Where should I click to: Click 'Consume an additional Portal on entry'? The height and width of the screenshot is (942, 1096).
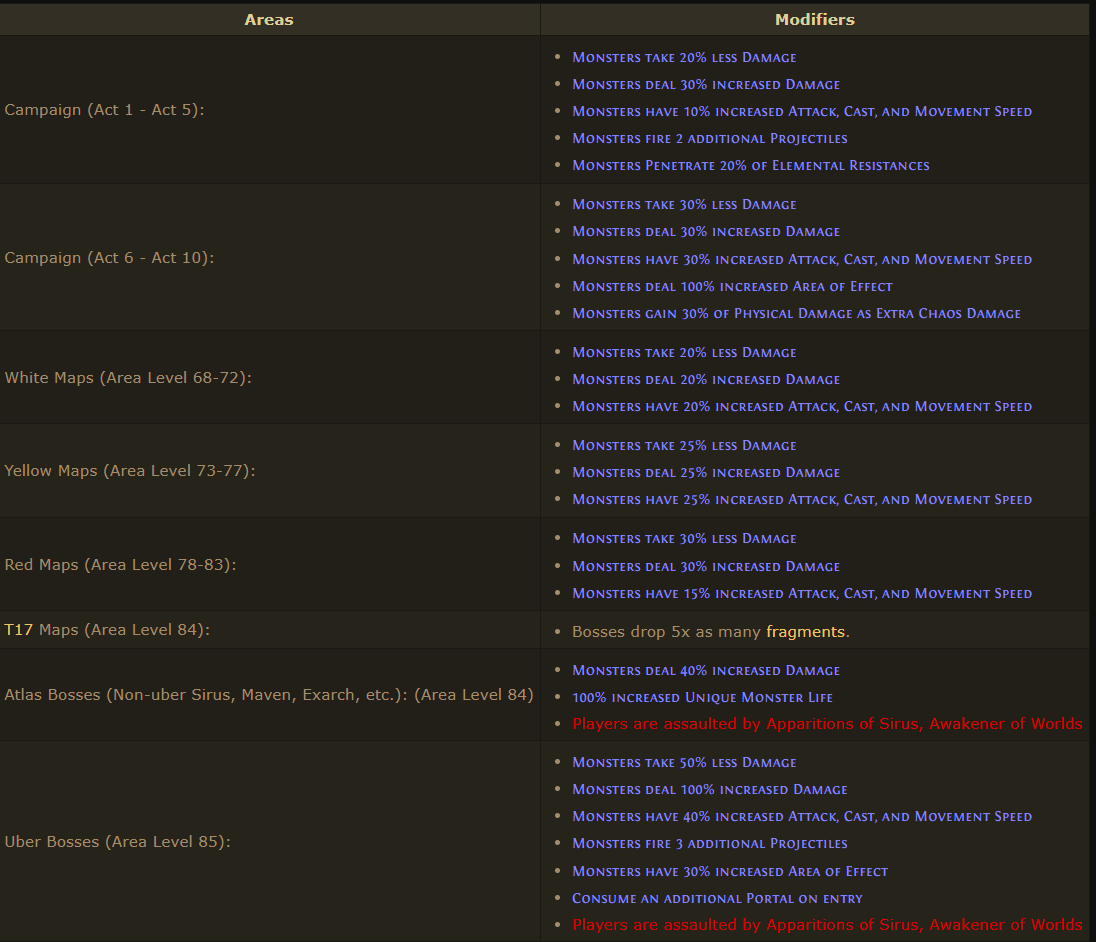click(x=717, y=899)
